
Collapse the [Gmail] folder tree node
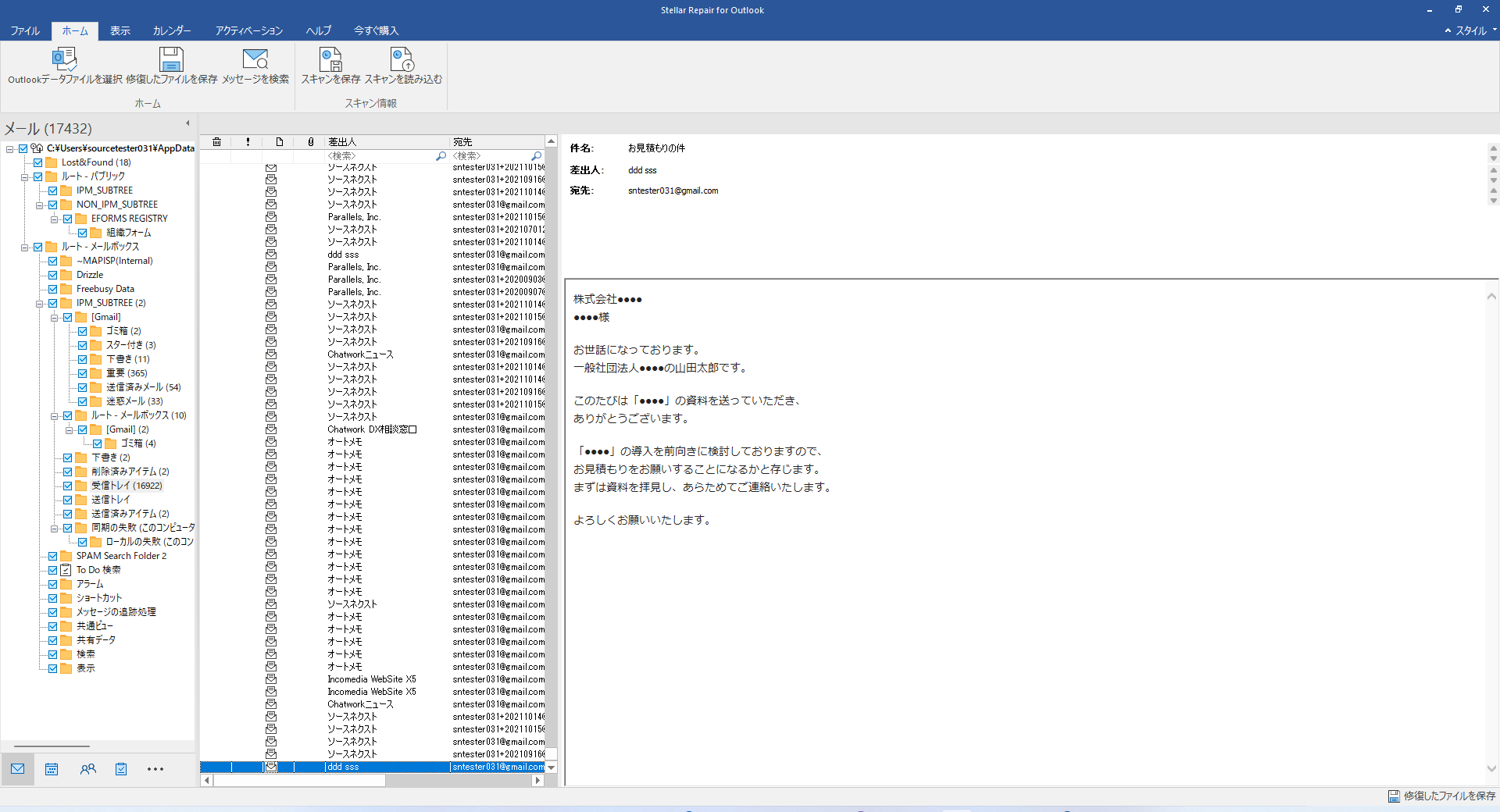tap(55, 318)
